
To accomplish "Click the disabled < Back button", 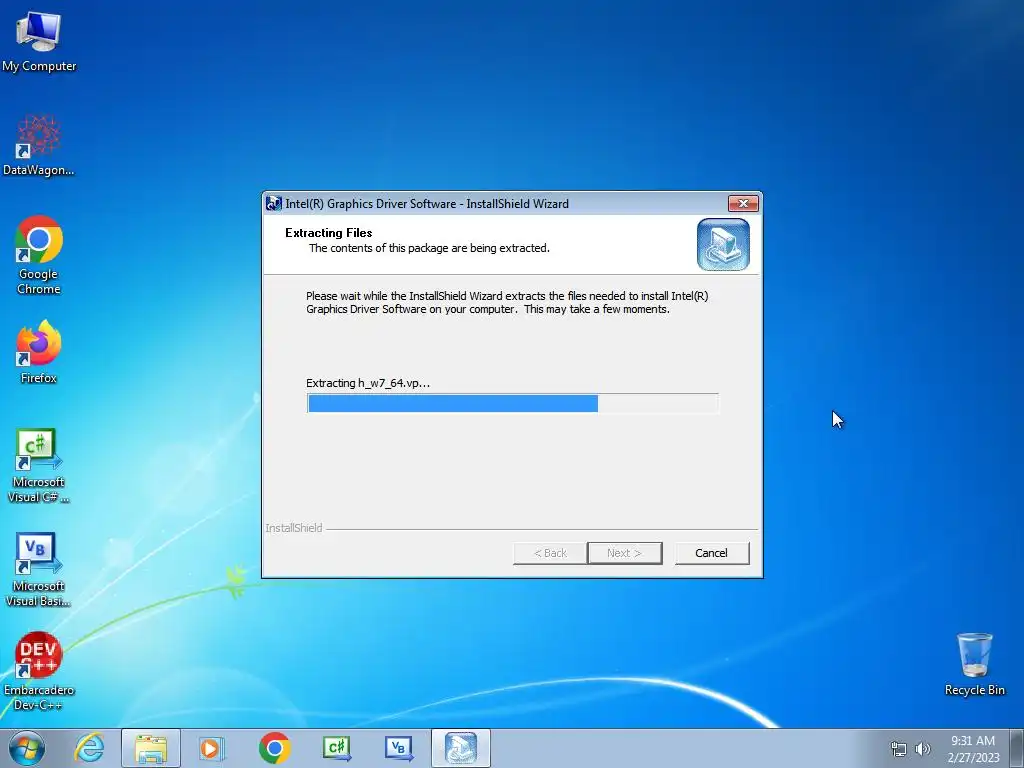I will coord(550,553).
